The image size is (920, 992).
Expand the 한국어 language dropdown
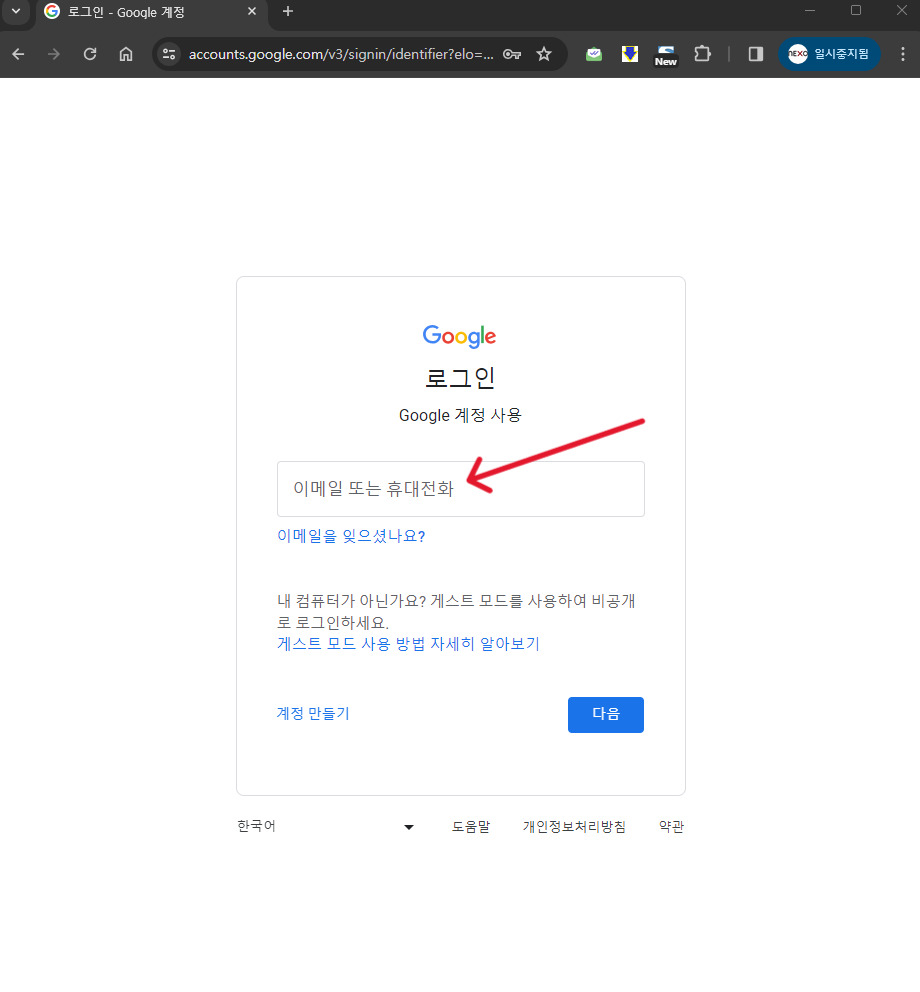click(326, 826)
